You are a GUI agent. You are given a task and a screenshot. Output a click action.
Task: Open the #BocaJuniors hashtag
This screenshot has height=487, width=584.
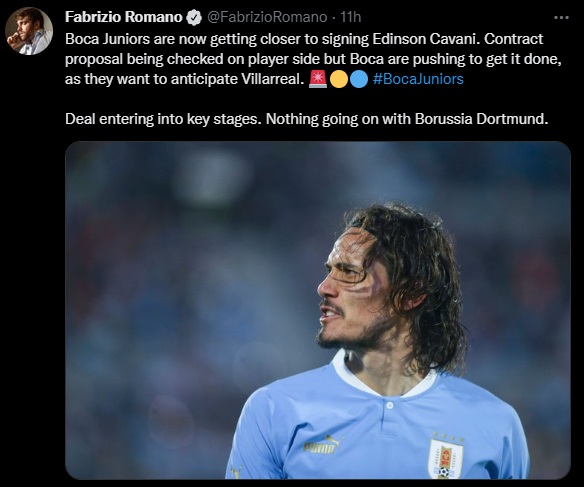click(x=418, y=79)
